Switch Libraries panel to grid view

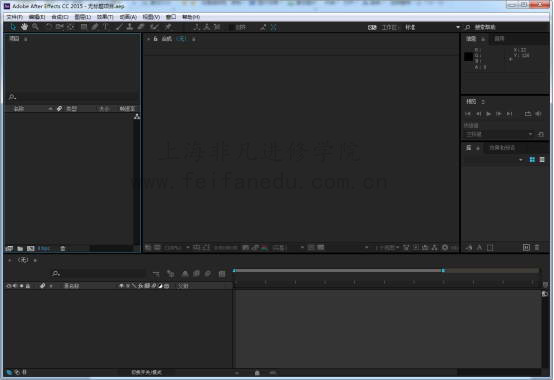[532, 160]
